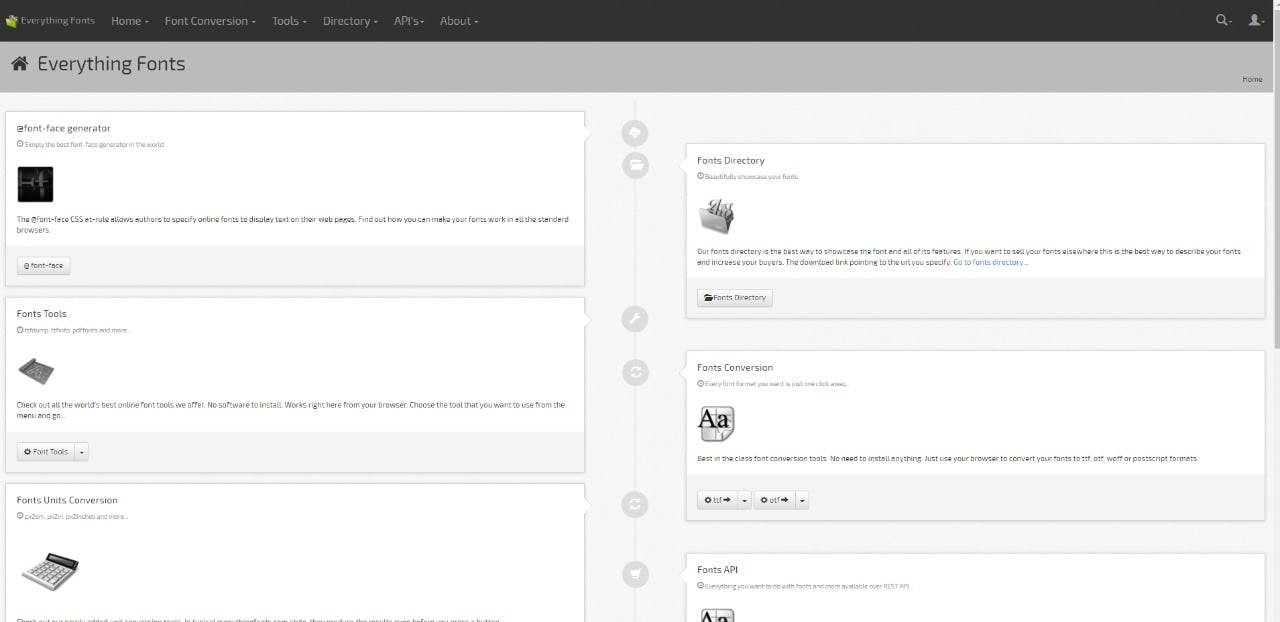1280x622 pixels.
Task: Click the Home breadcrumb link
Action: [1251, 79]
